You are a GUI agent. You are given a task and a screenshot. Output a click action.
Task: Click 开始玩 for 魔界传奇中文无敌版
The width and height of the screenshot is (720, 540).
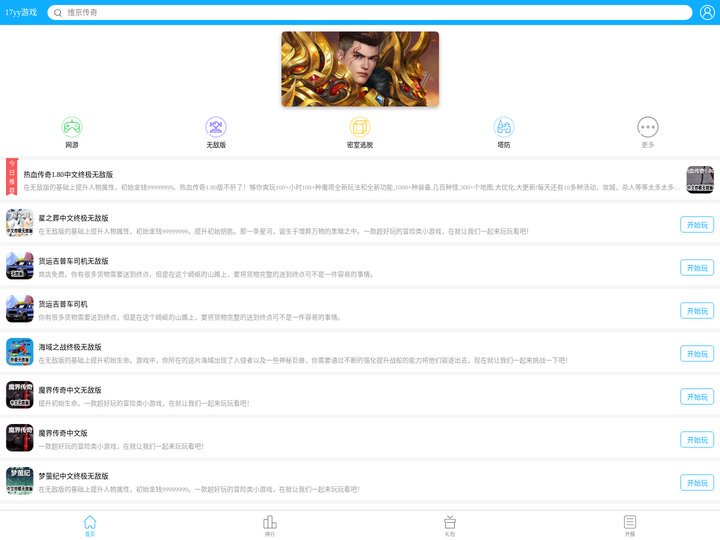pyautogui.click(x=697, y=397)
